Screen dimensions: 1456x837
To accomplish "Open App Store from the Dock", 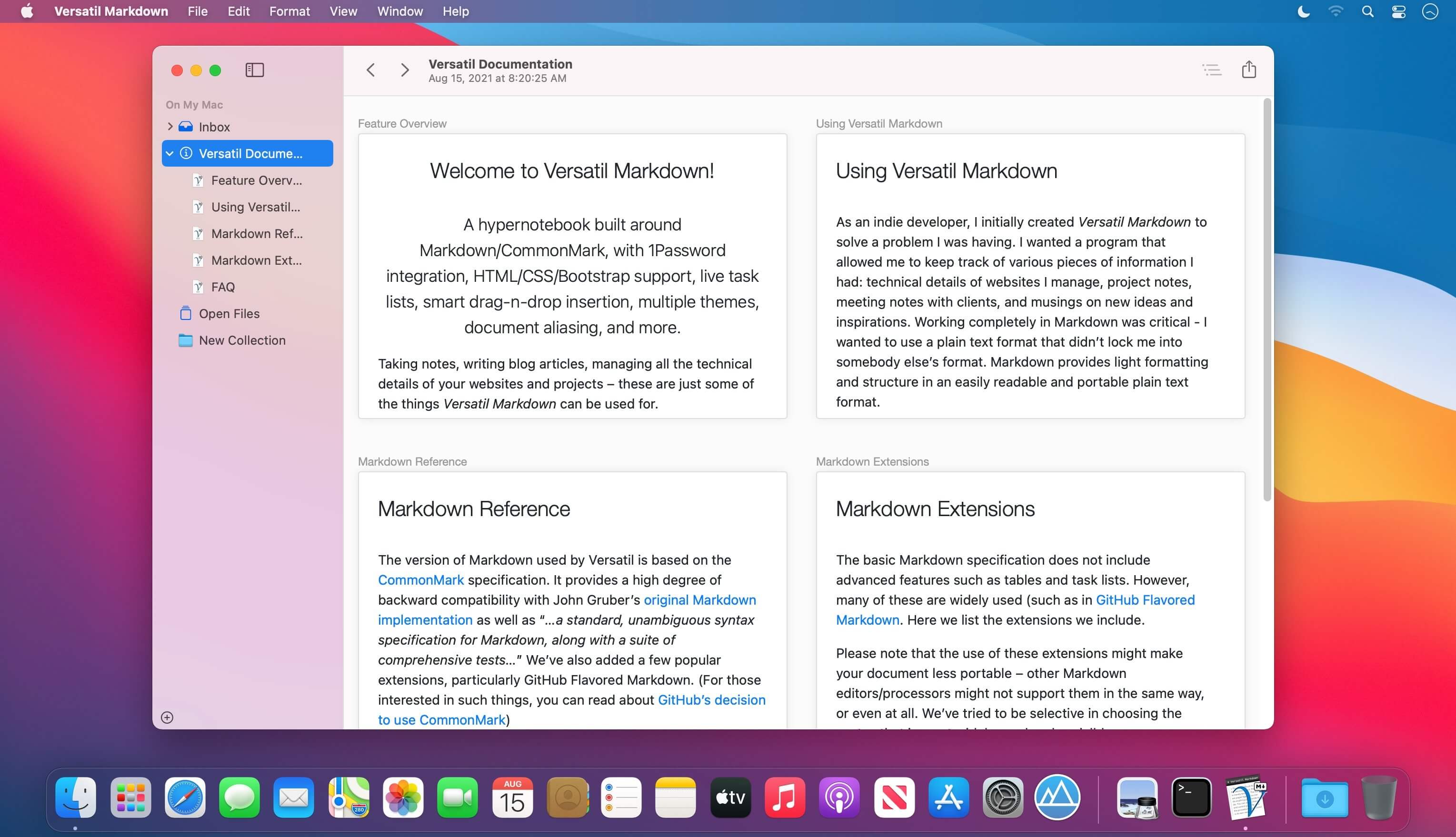I will (x=948, y=797).
